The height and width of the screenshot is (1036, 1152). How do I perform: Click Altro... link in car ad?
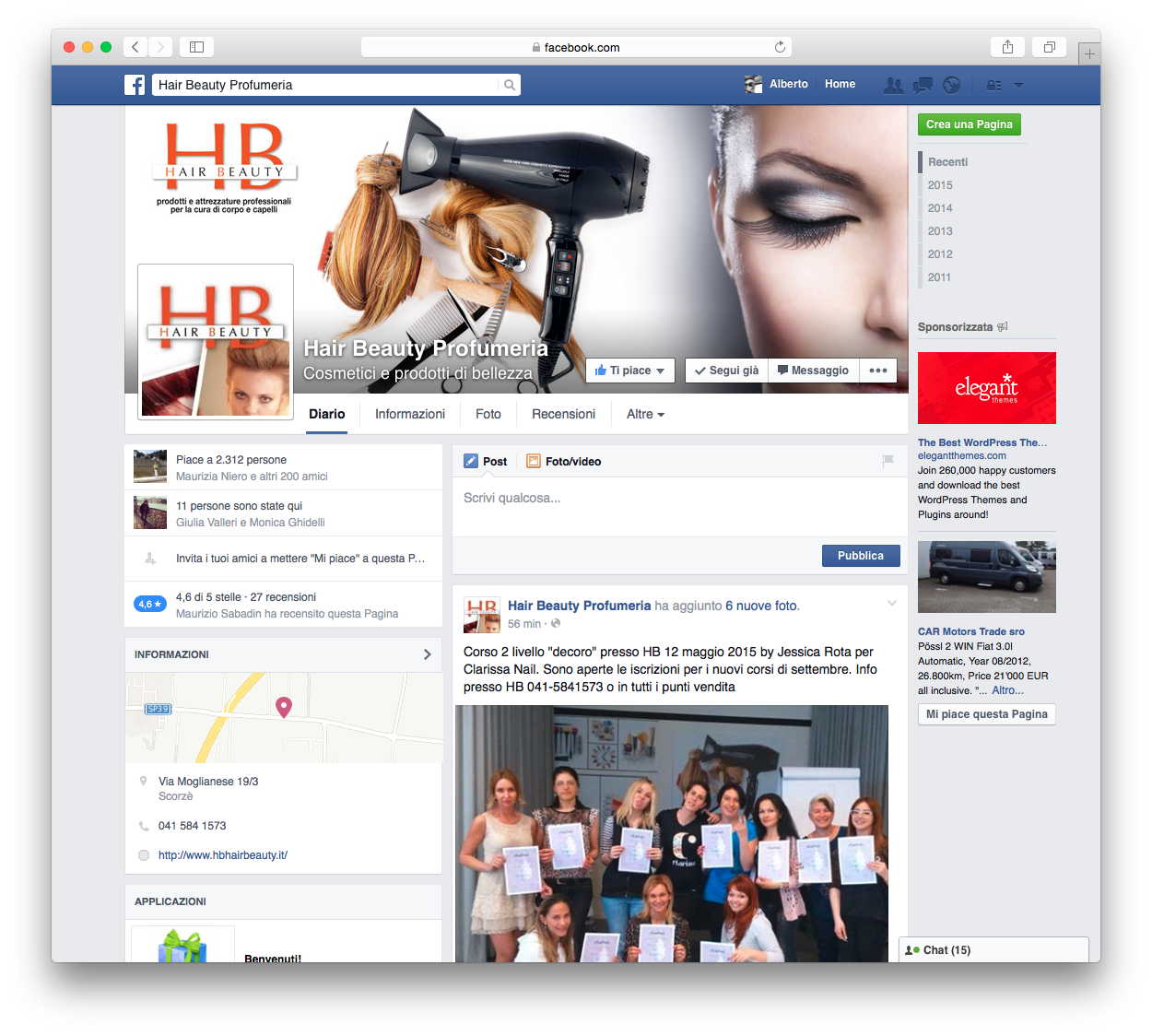point(1007,690)
